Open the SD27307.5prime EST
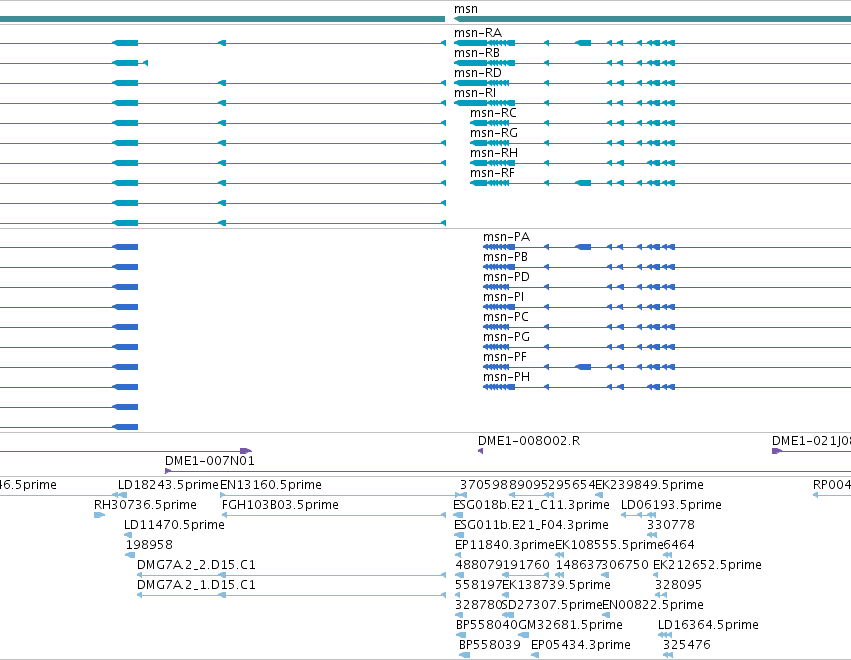The image size is (851, 660). pyautogui.click(x=552, y=605)
